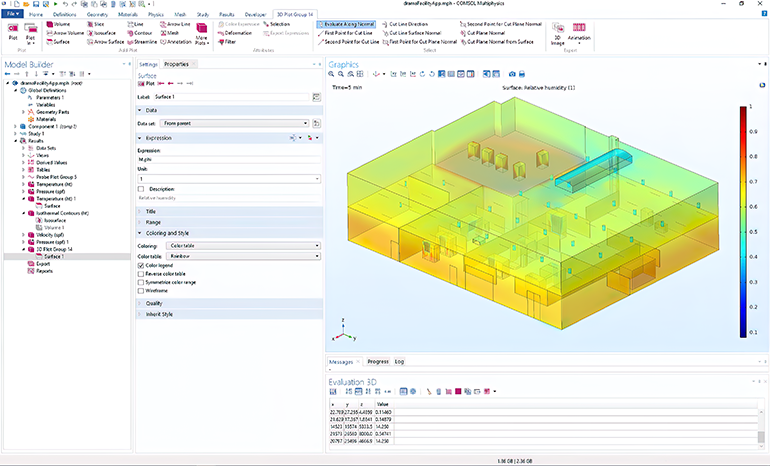The width and height of the screenshot is (770, 466).
Task: Toggle the Wireframe checkbox
Action: 139,291
